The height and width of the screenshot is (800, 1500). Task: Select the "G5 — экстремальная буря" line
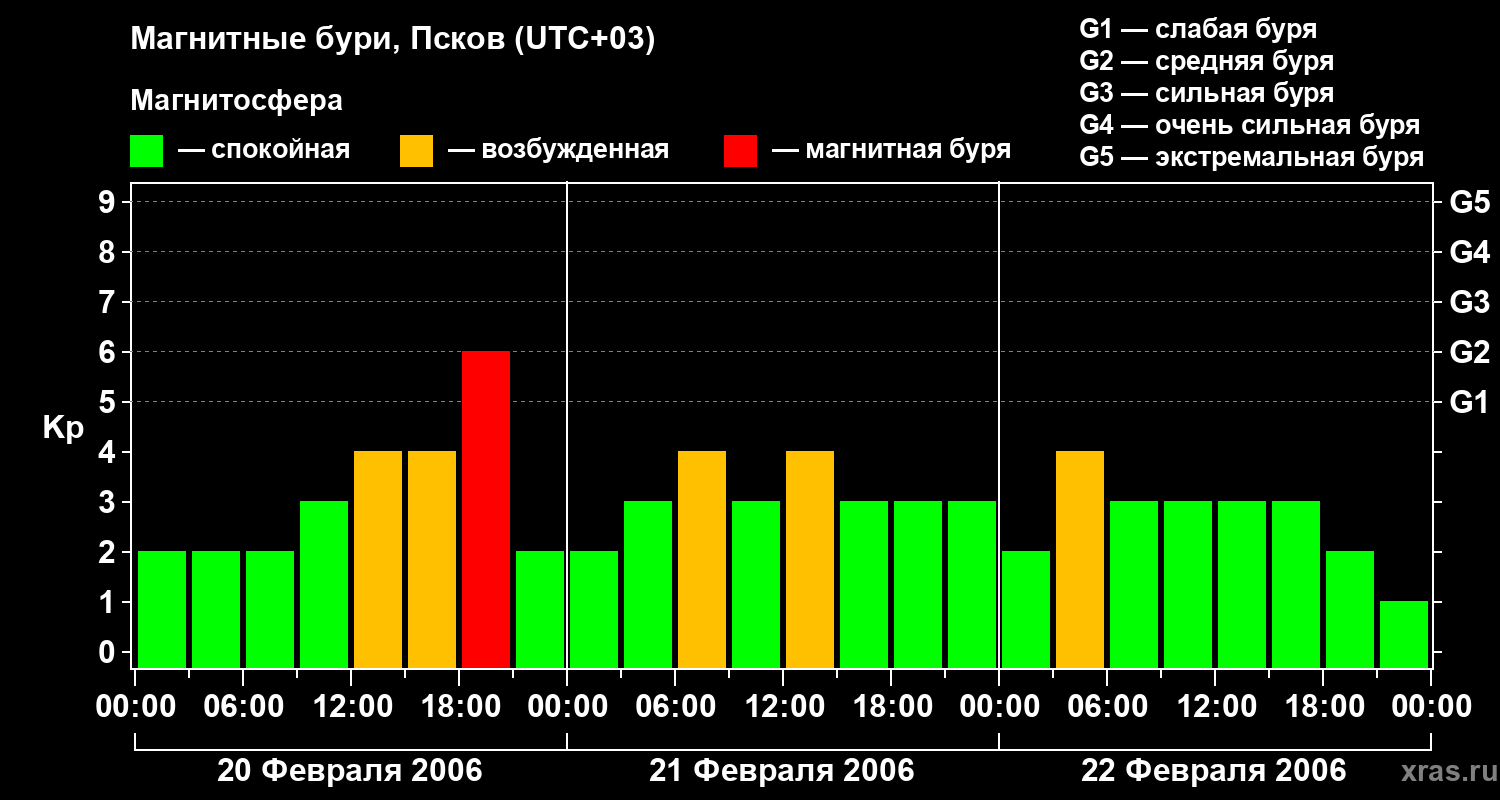click(1252, 158)
